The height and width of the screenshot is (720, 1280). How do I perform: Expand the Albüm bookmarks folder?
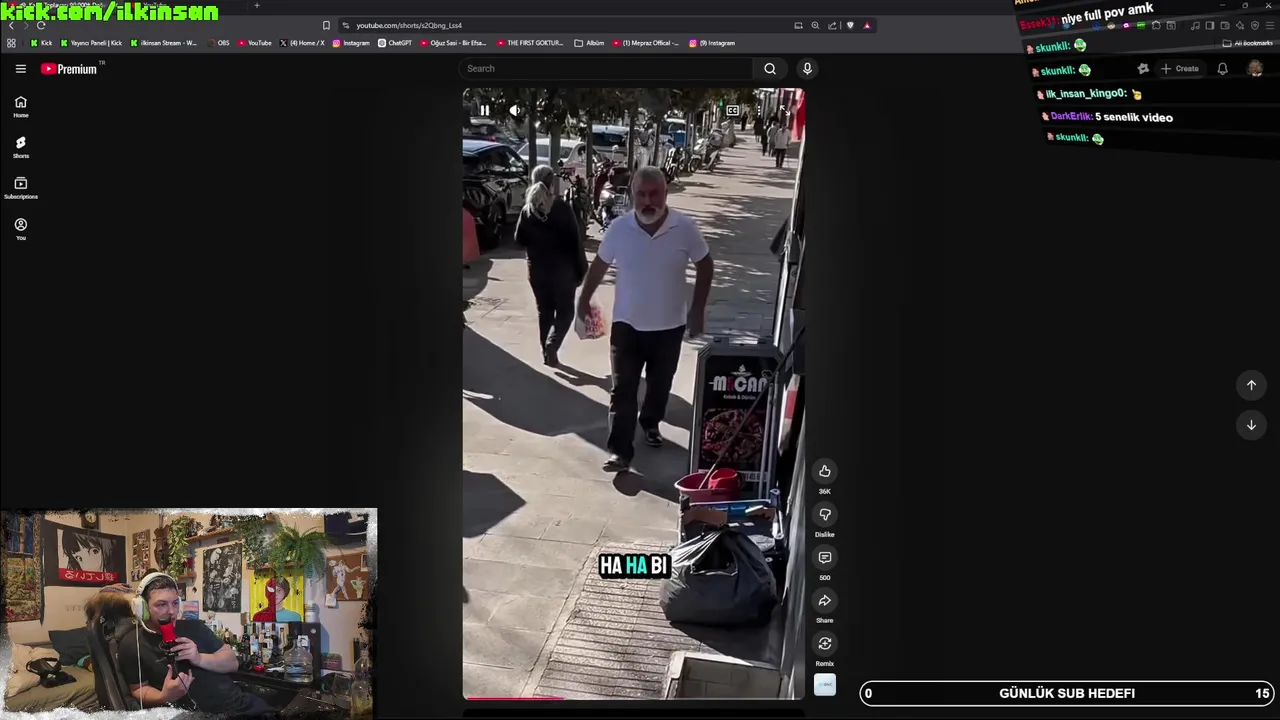[589, 43]
